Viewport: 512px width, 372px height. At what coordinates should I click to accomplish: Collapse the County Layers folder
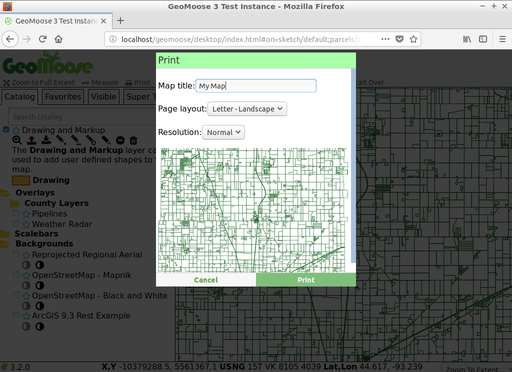(x=14, y=203)
